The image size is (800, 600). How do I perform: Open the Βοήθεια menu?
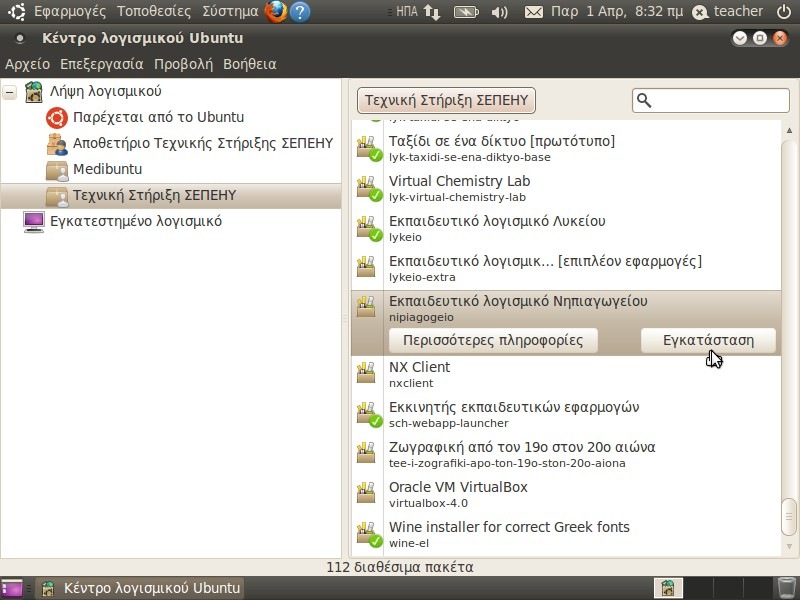(249, 64)
